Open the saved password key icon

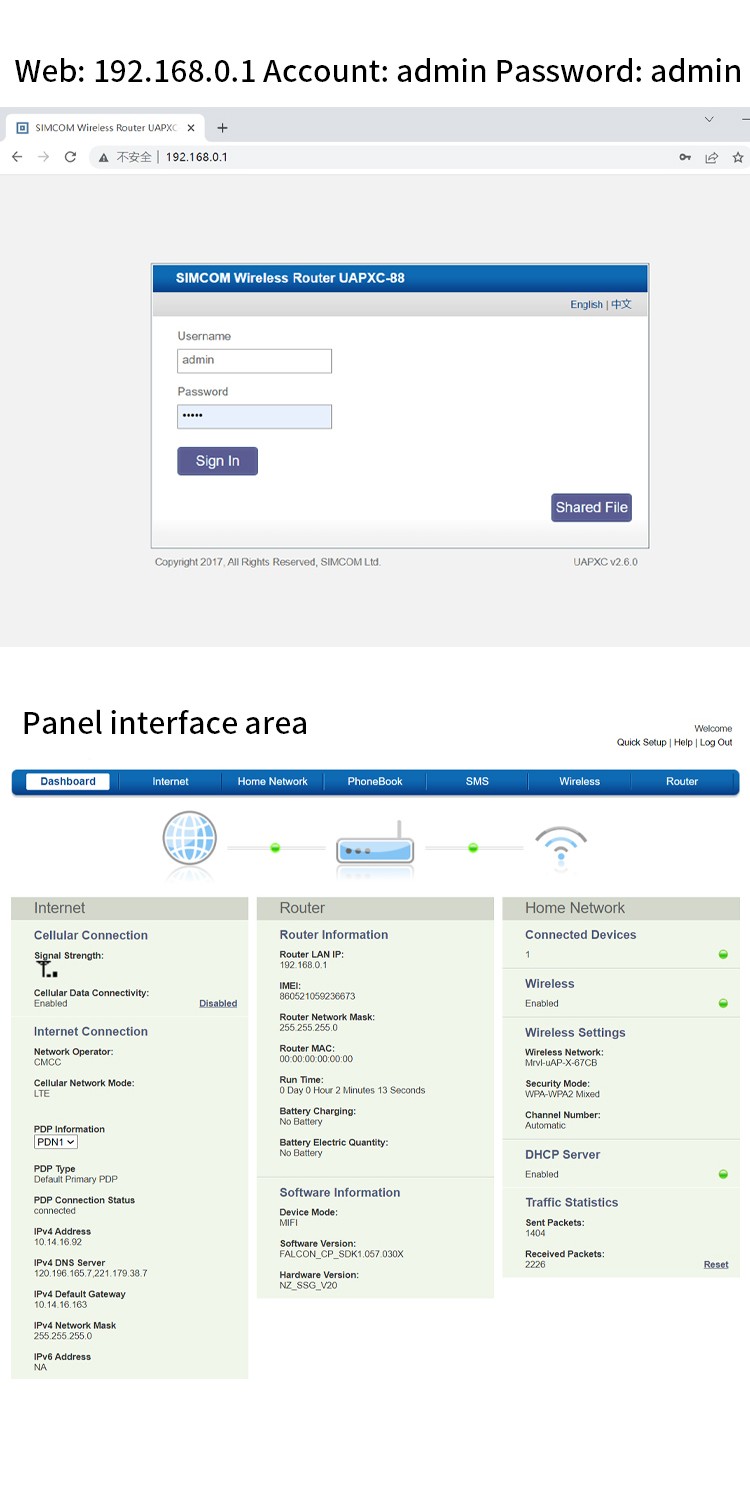pos(685,157)
